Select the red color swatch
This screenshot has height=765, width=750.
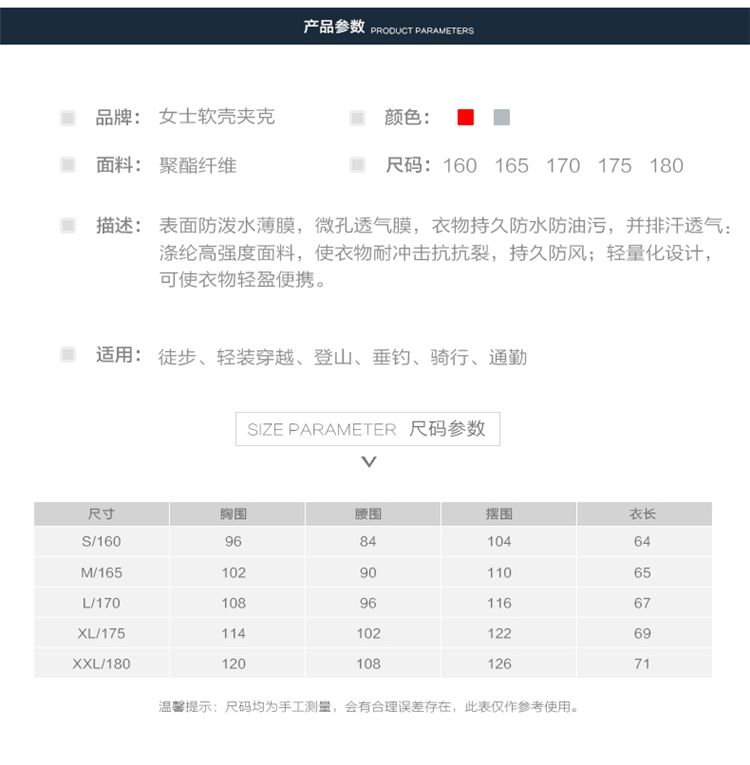pos(466,117)
